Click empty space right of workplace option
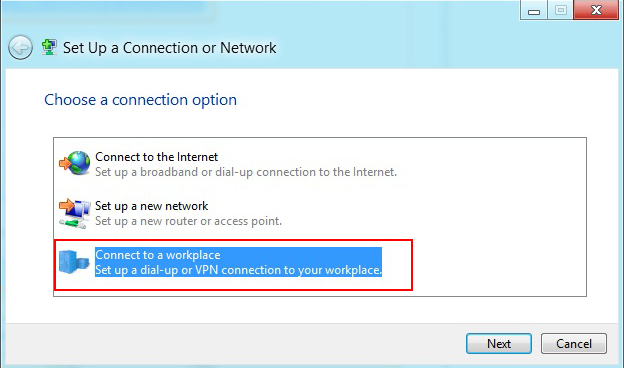 click(497, 265)
